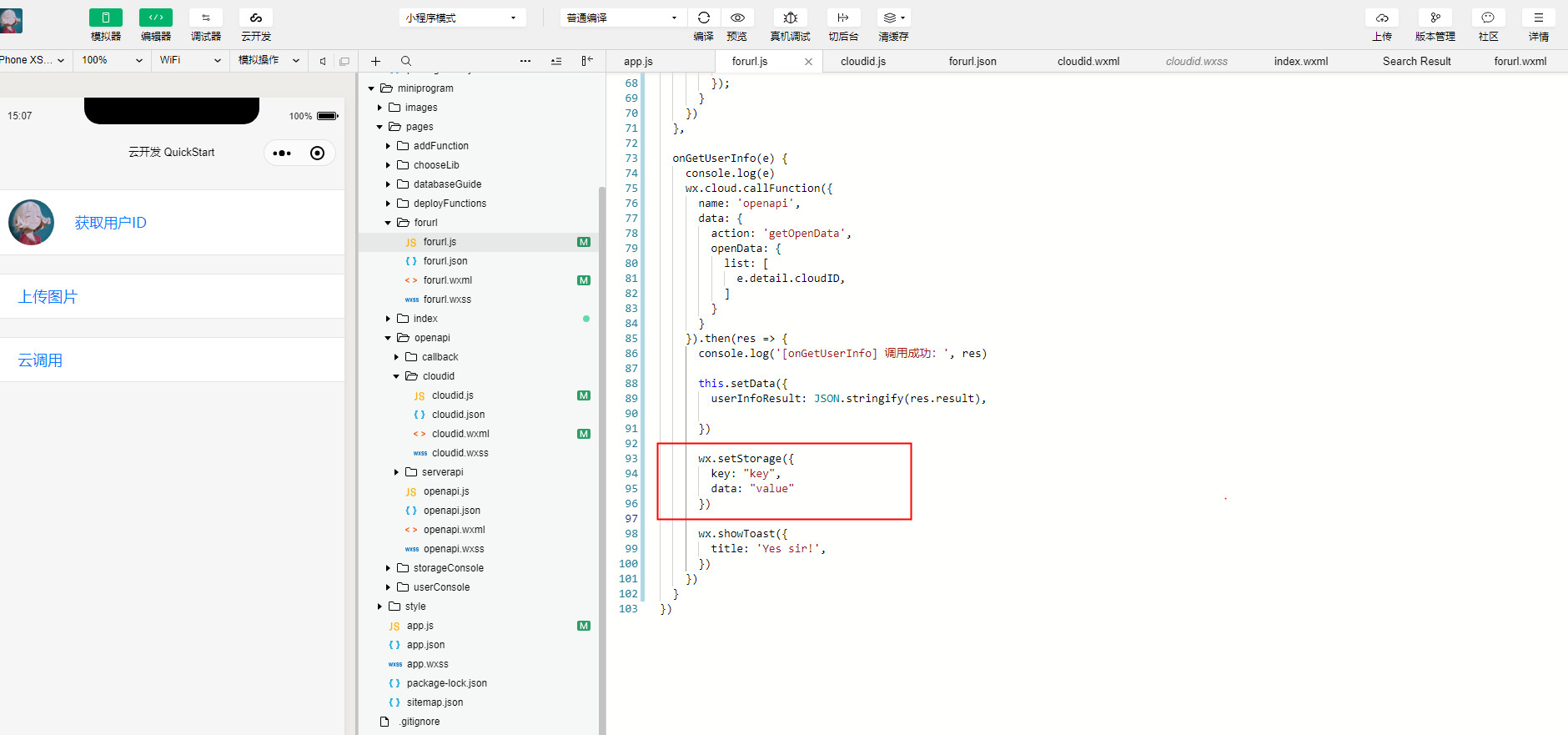Expand the index folder

click(x=388, y=319)
